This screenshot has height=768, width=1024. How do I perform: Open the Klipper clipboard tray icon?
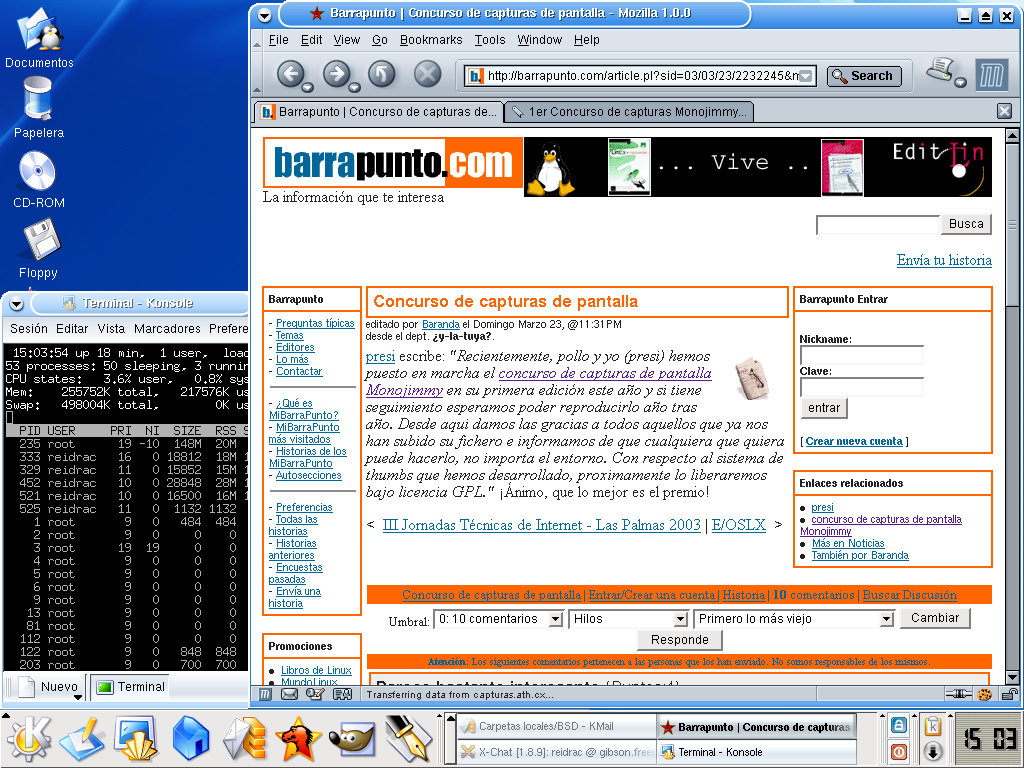tap(933, 726)
